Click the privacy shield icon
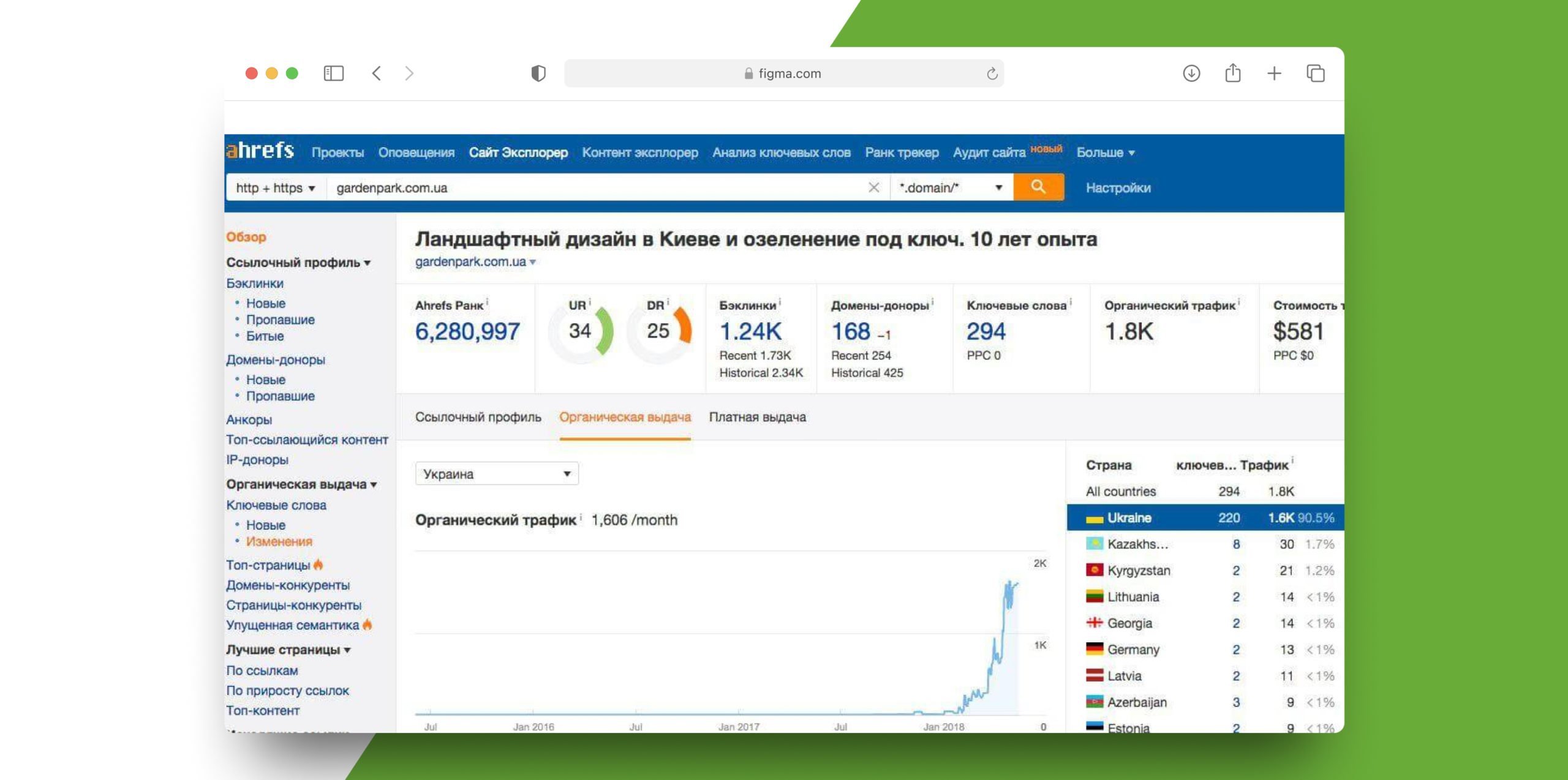 pyautogui.click(x=538, y=73)
